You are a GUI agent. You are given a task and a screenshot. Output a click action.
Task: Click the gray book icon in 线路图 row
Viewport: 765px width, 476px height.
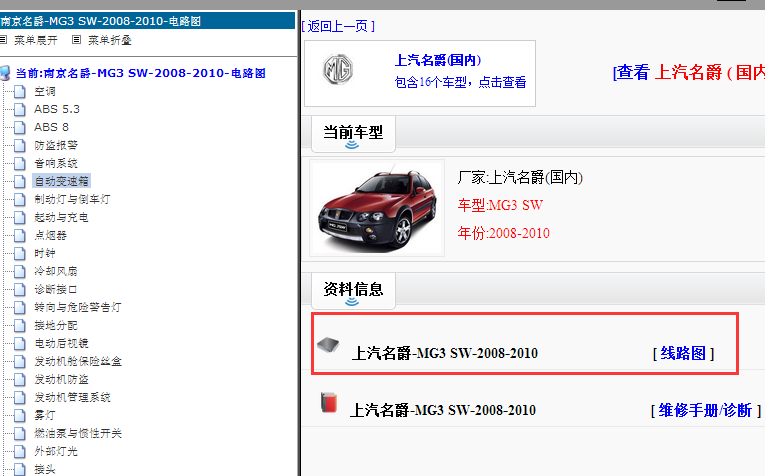click(328, 345)
